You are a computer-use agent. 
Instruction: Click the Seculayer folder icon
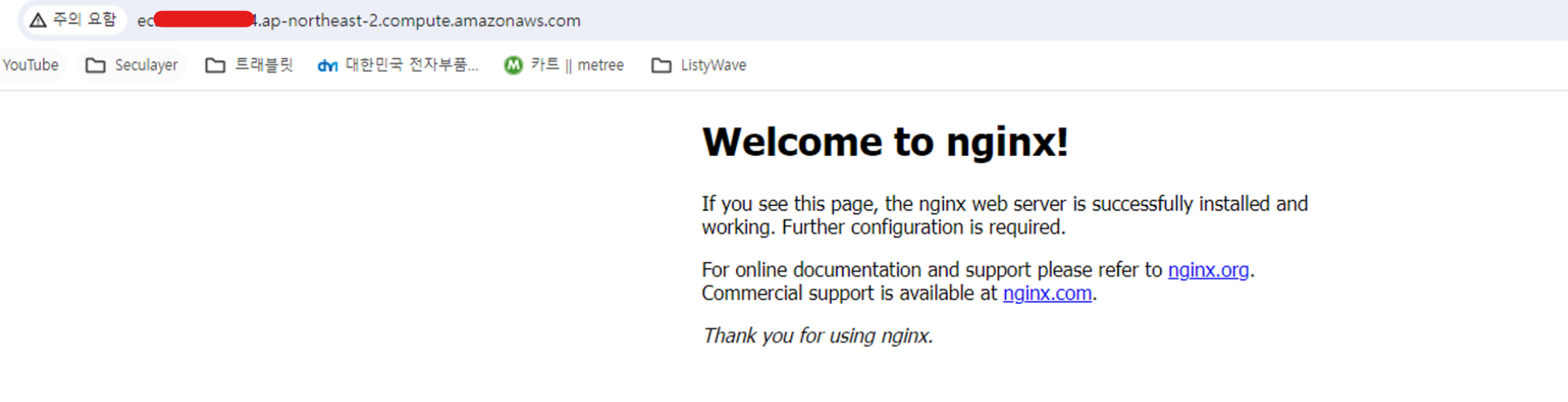96,65
